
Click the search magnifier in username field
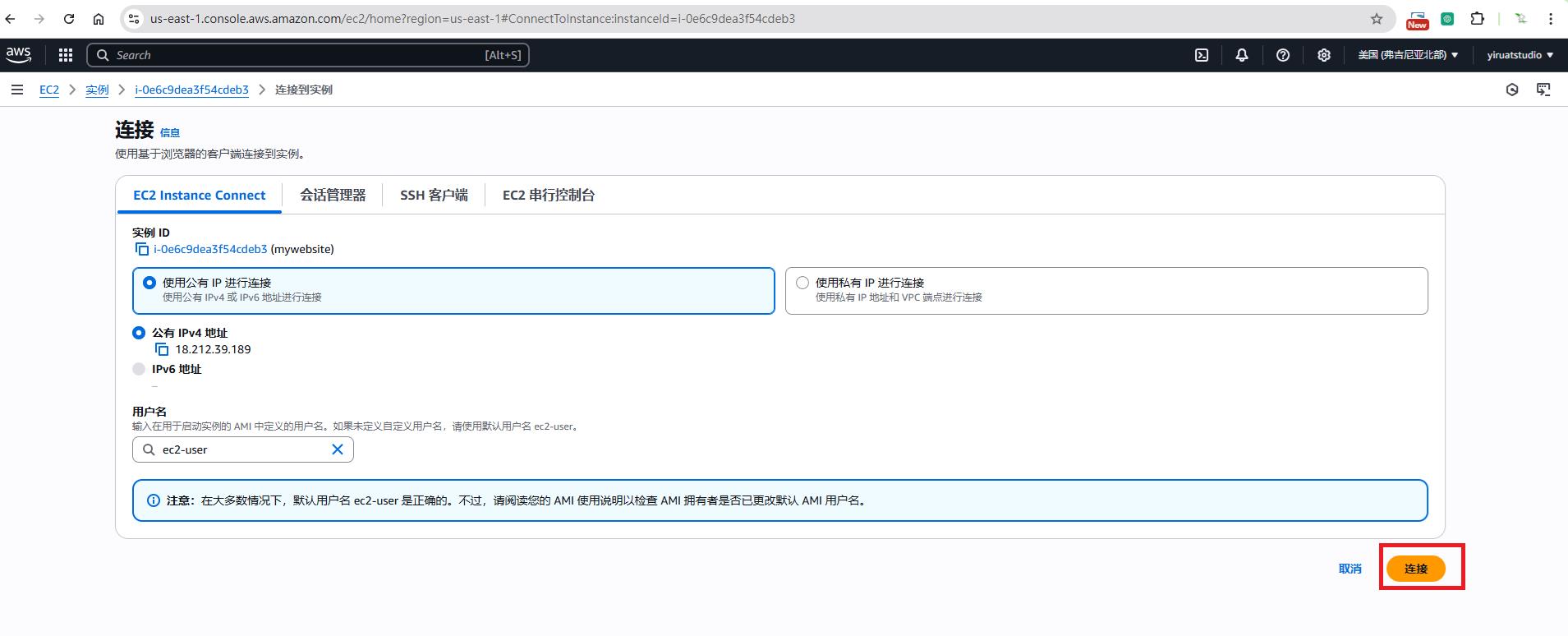149,449
